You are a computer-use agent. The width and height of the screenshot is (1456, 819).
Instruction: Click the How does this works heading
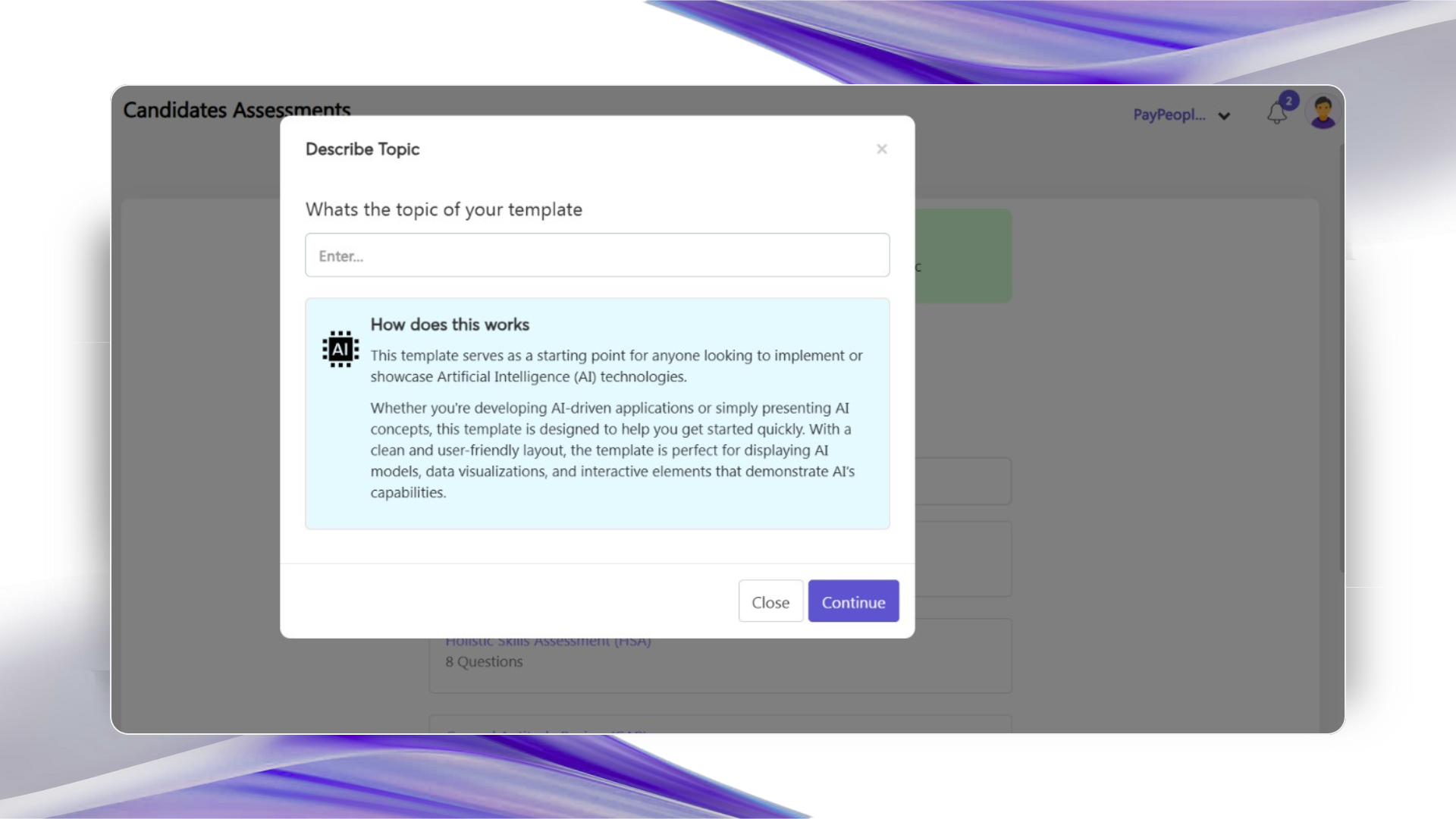pyautogui.click(x=450, y=325)
